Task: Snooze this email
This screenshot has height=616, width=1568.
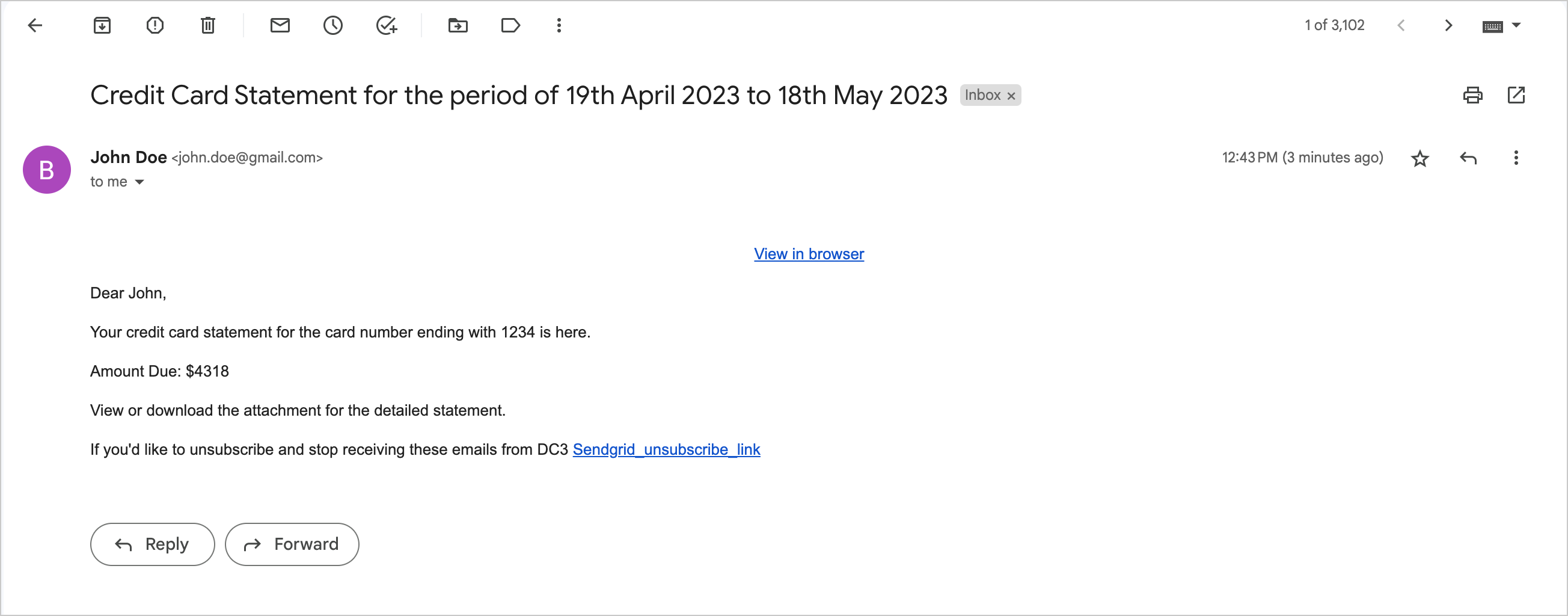Action: [x=332, y=26]
